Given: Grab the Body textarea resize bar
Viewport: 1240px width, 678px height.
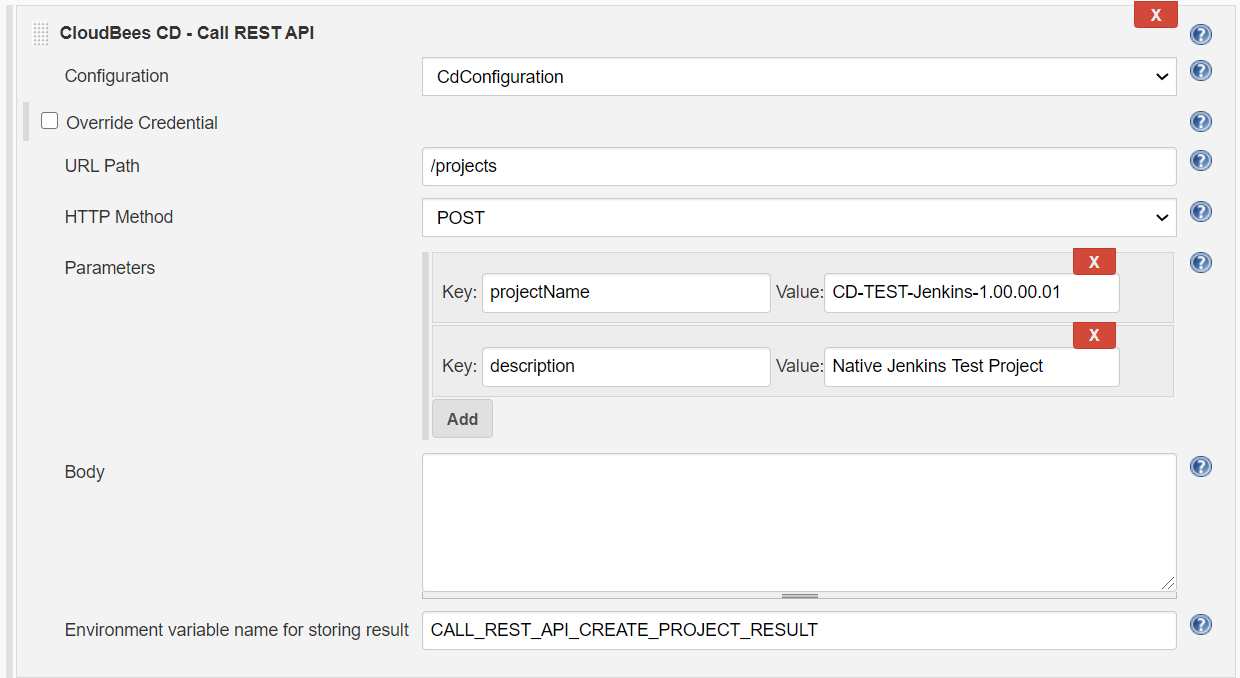Looking at the screenshot, I should [x=799, y=596].
